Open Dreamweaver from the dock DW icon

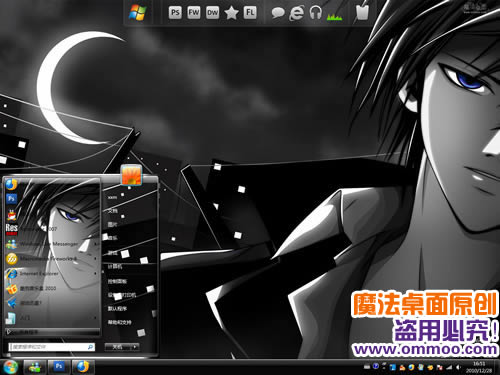(x=212, y=13)
